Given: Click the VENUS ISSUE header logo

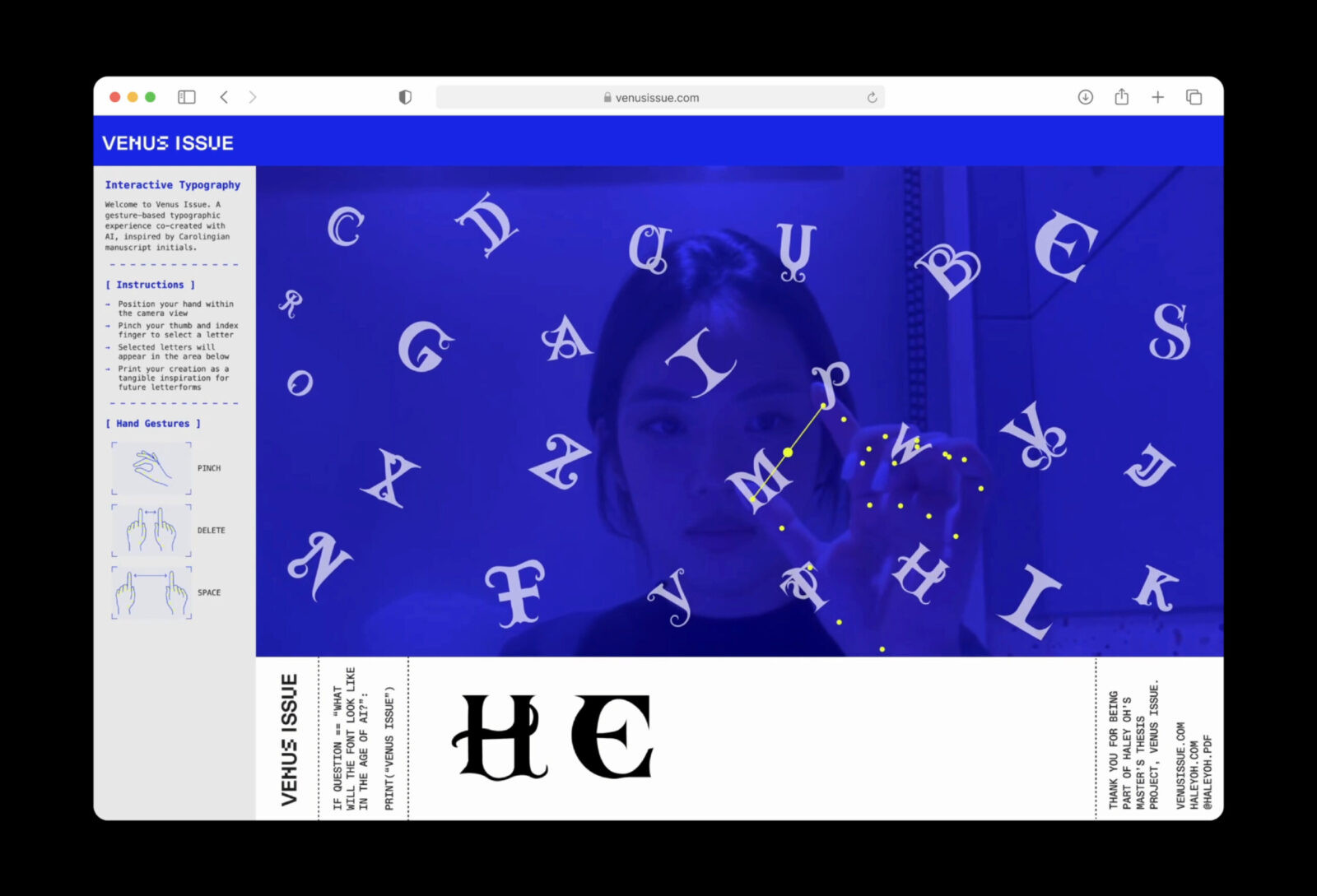Looking at the screenshot, I should tap(168, 143).
